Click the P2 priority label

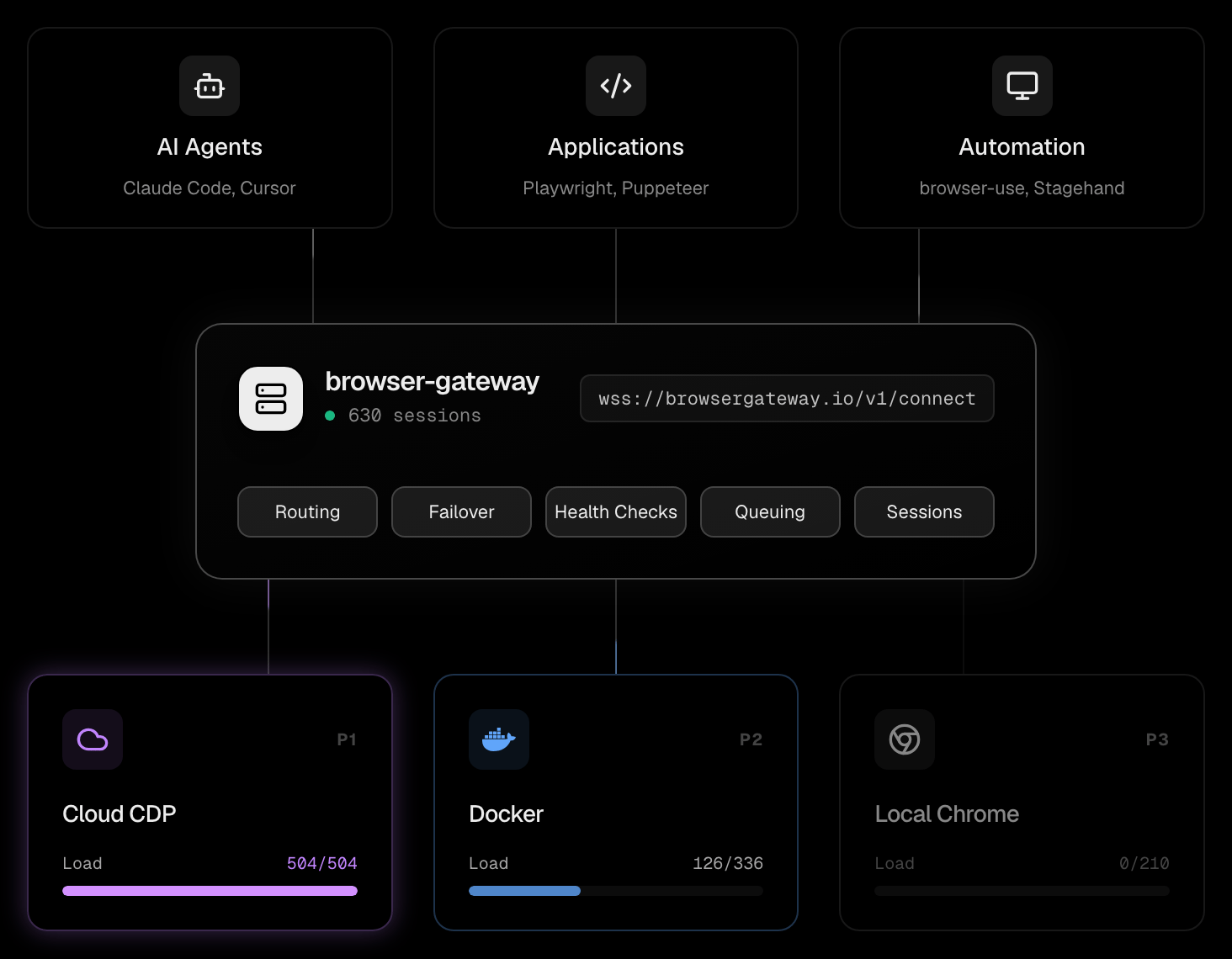tap(751, 739)
